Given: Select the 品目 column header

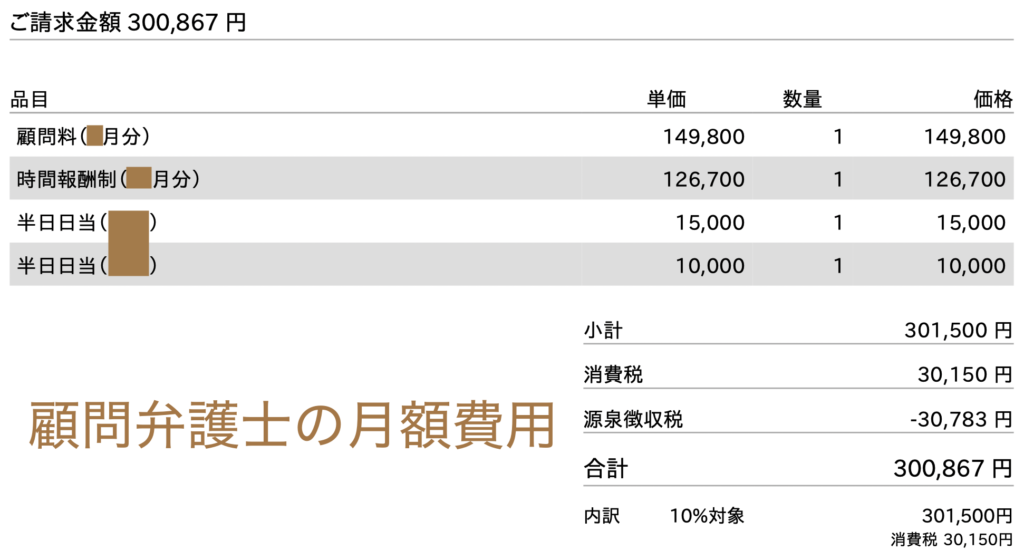Looking at the screenshot, I should [29, 100].
